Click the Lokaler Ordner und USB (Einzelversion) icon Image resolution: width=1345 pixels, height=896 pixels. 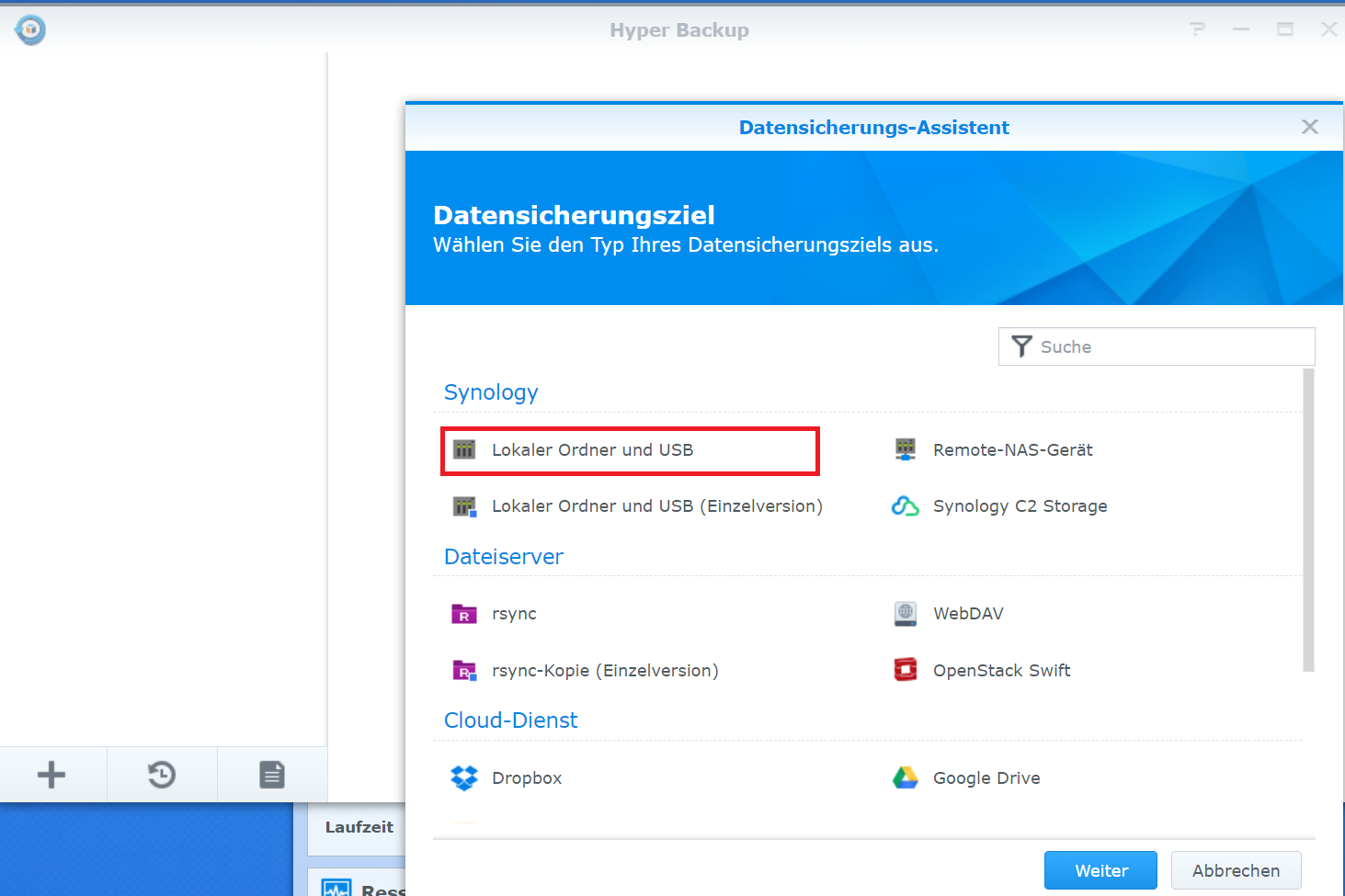click(x=464, y=506)
